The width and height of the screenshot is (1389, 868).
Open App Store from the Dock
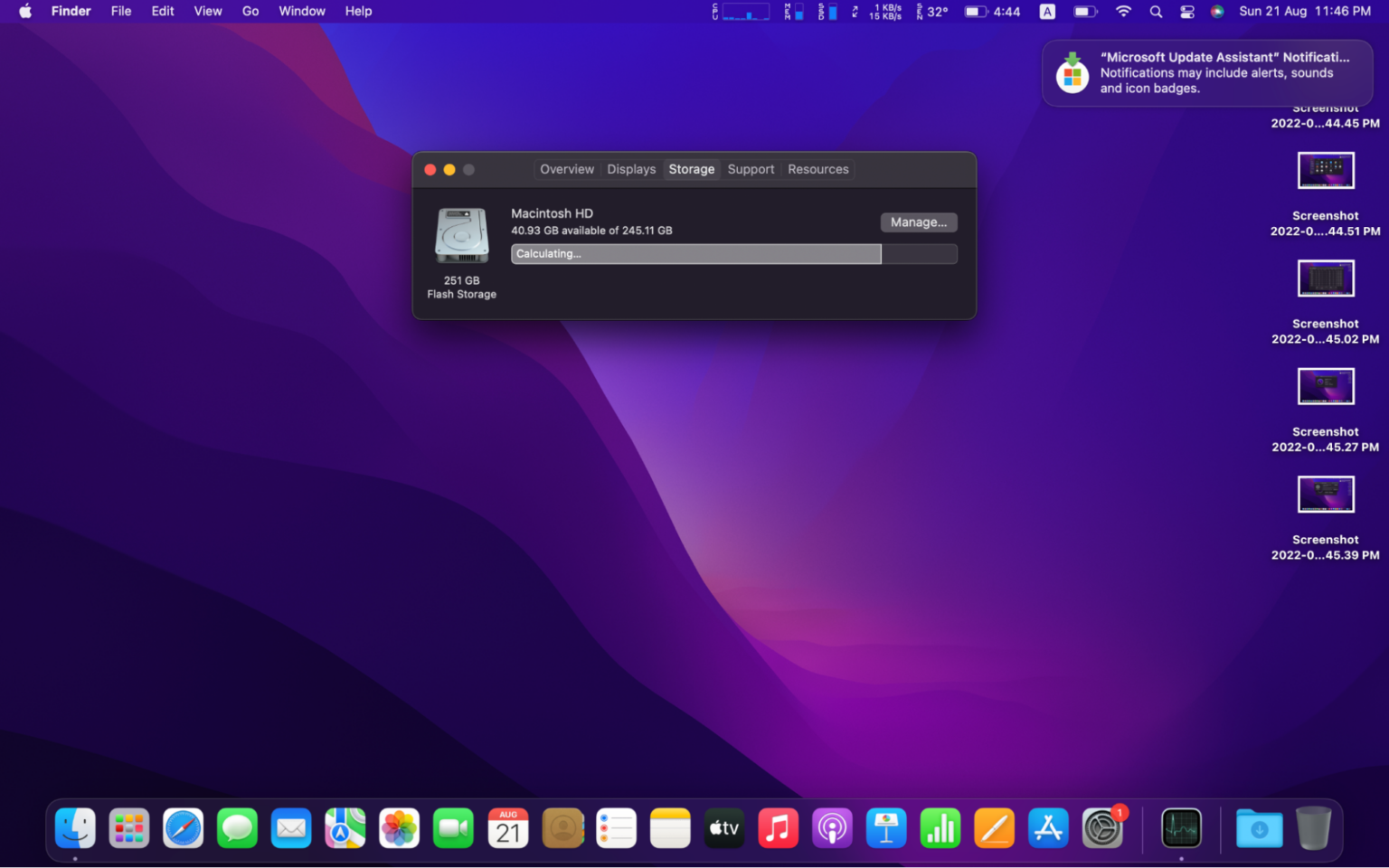click(x=1048, y=828)
